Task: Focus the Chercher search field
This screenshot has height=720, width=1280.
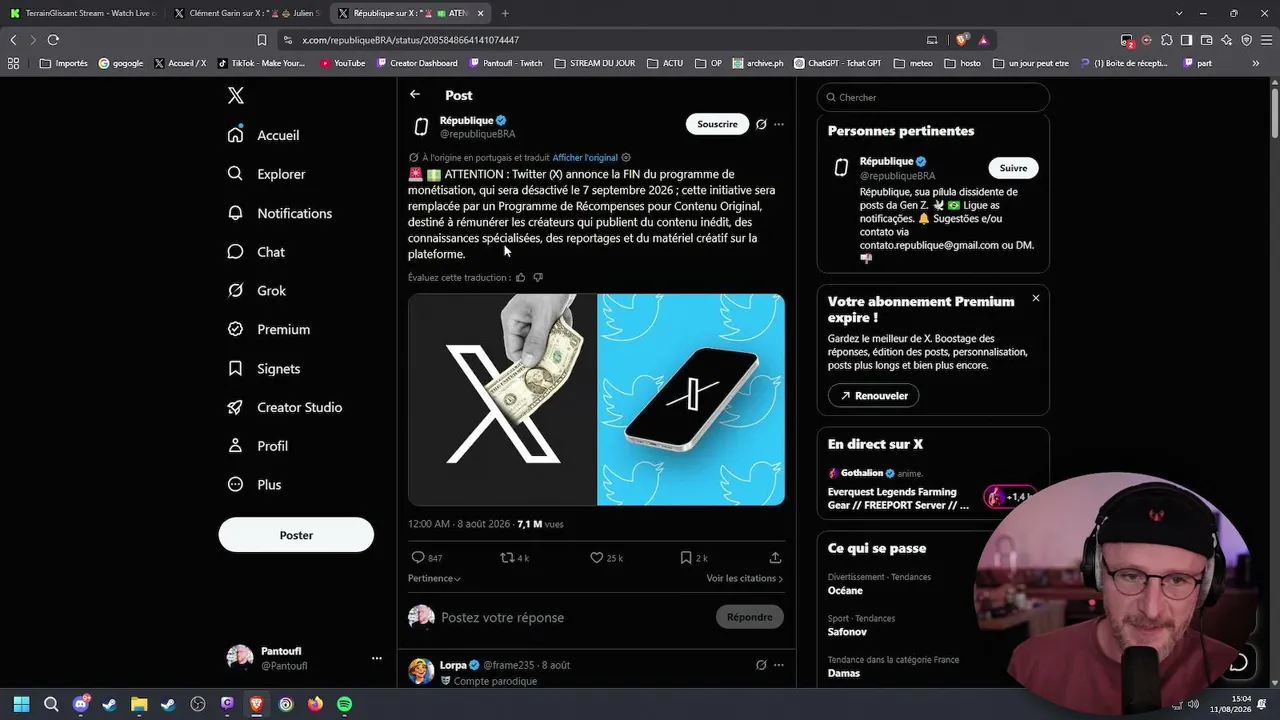Action: [933, 97]
